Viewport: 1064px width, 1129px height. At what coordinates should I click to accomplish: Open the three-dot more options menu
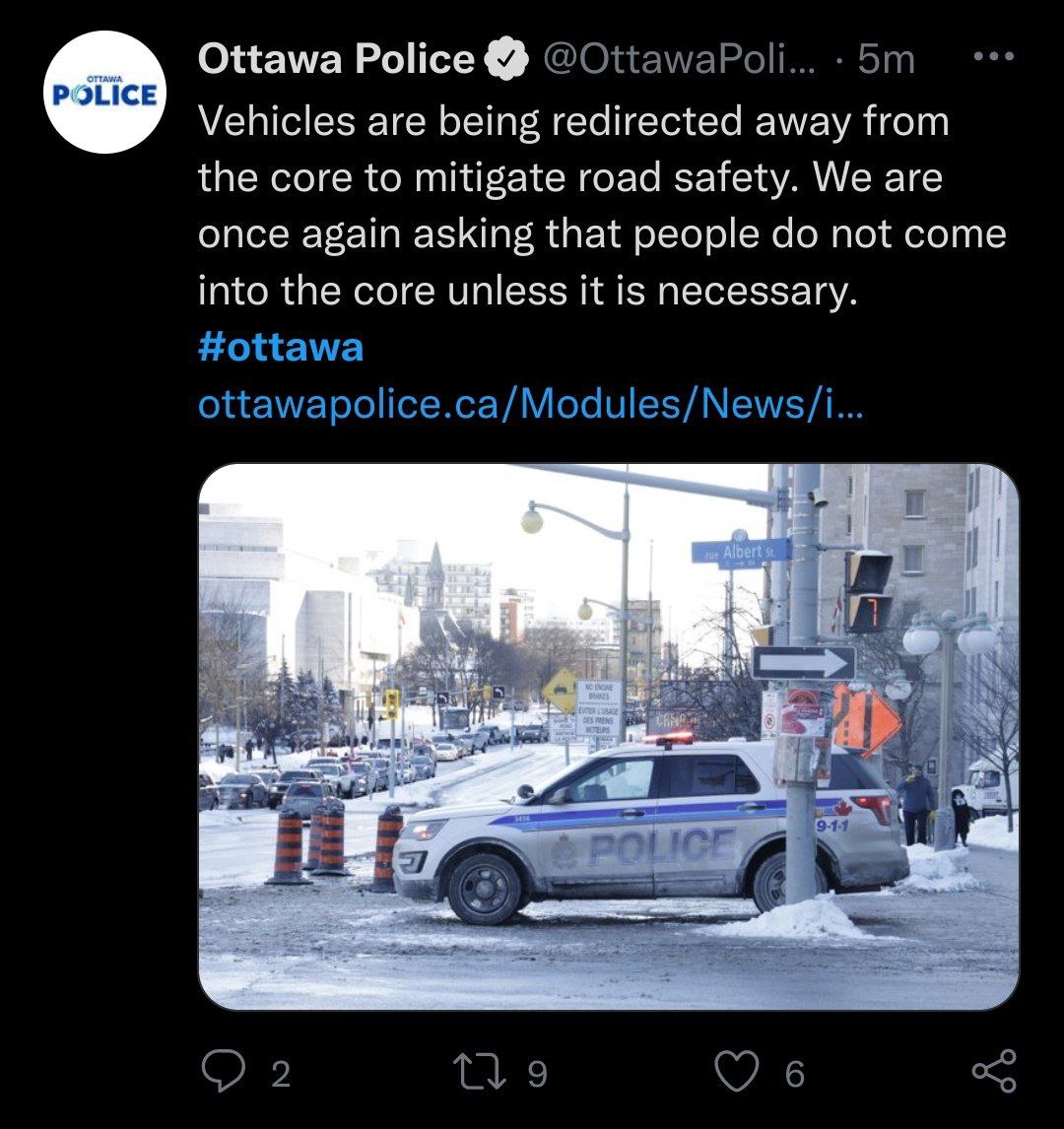tap(993, 56)
